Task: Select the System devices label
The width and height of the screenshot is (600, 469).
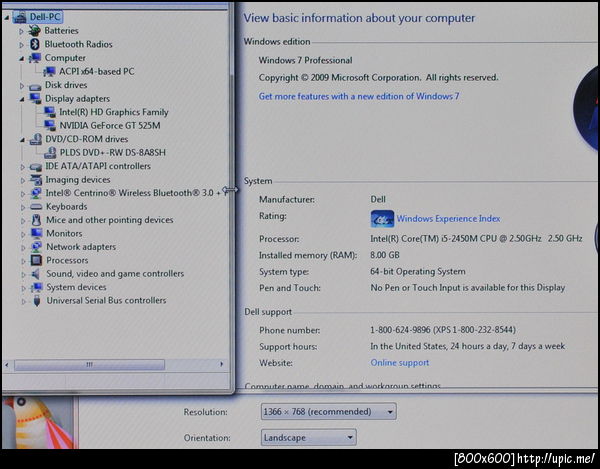Action: click(77, 287)
